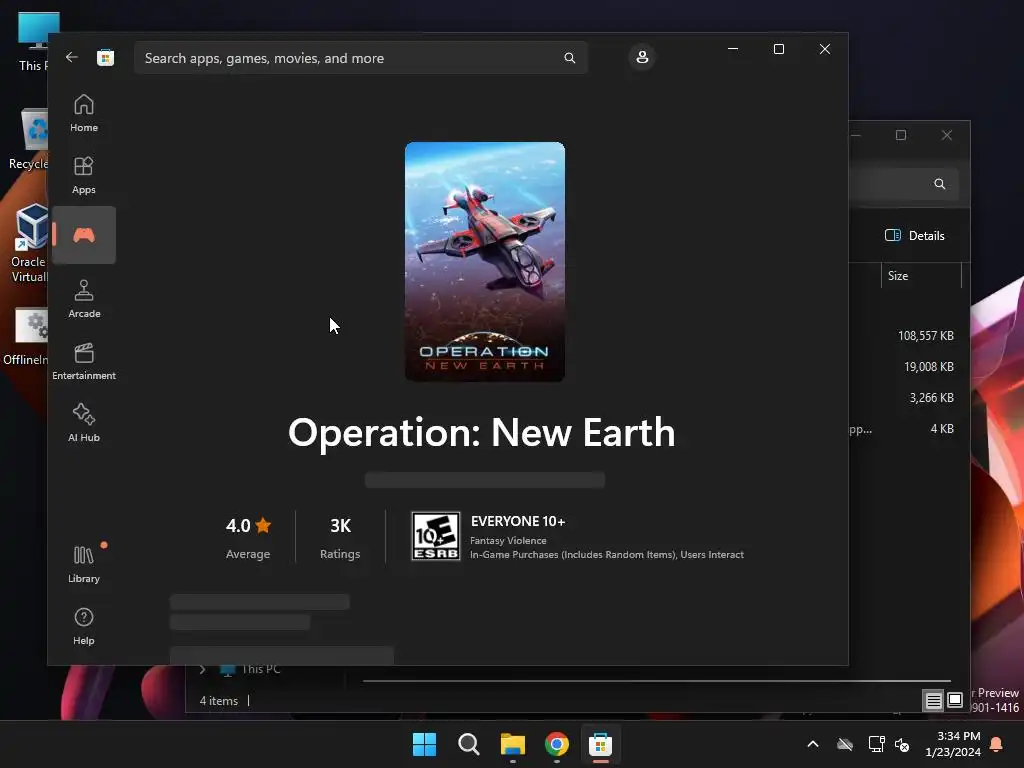Open the Windows Start menu
Viewport: 1024px width, 768px height.
click(x=424, y=744)
